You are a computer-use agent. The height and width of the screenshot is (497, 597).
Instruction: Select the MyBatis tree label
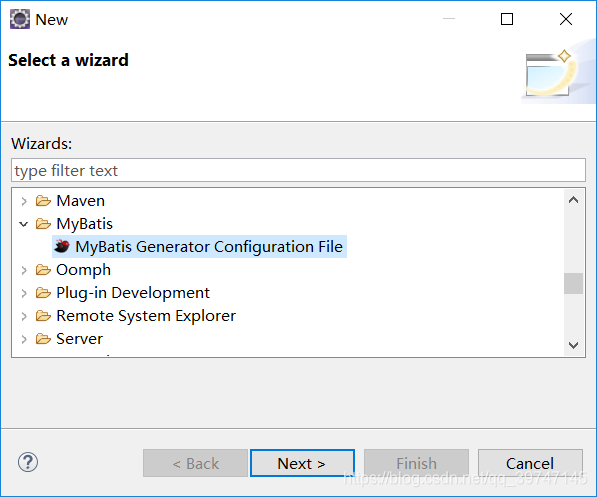click(84, 224)
